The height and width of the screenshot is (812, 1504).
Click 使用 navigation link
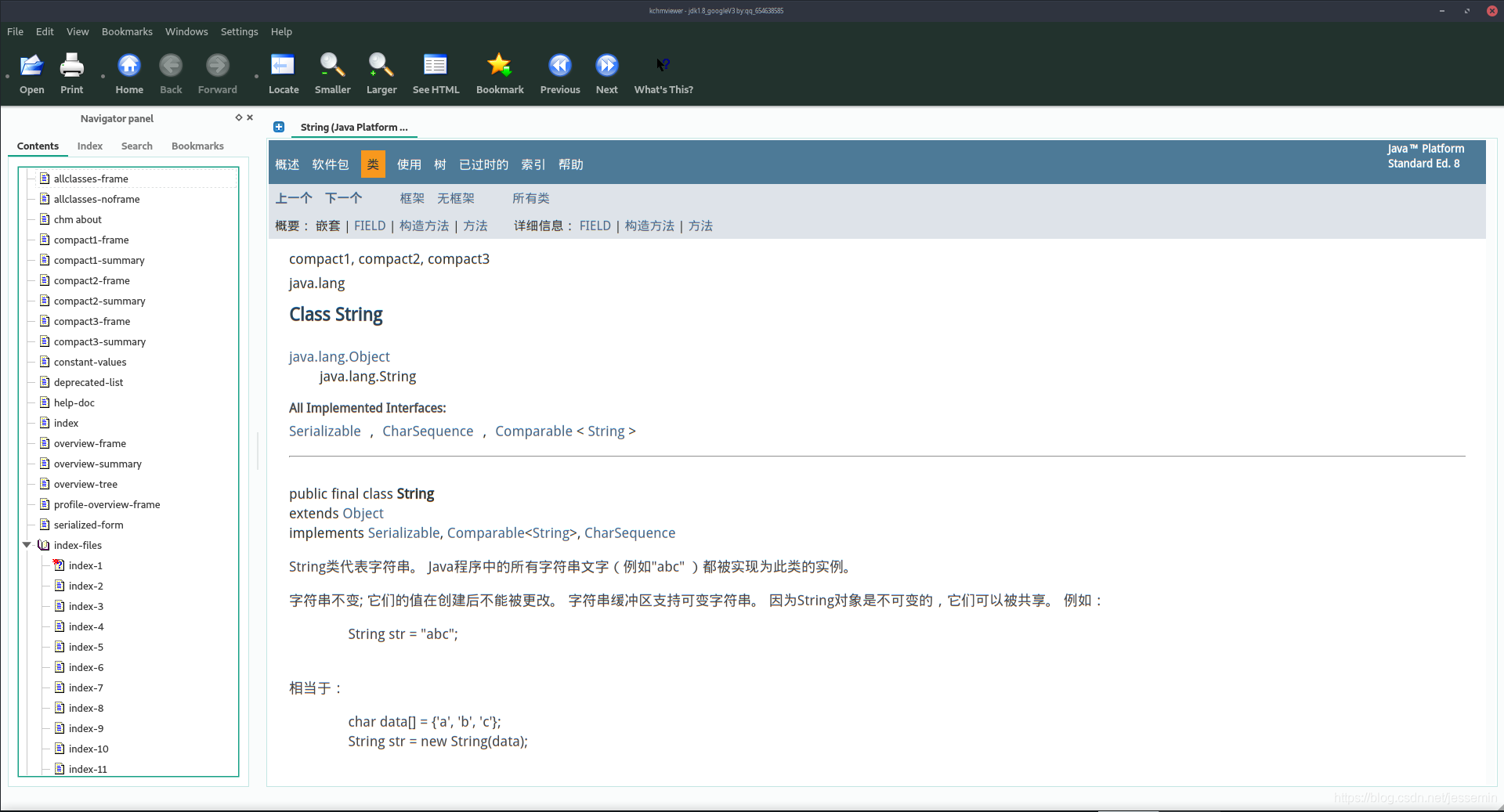click(409, 164)
